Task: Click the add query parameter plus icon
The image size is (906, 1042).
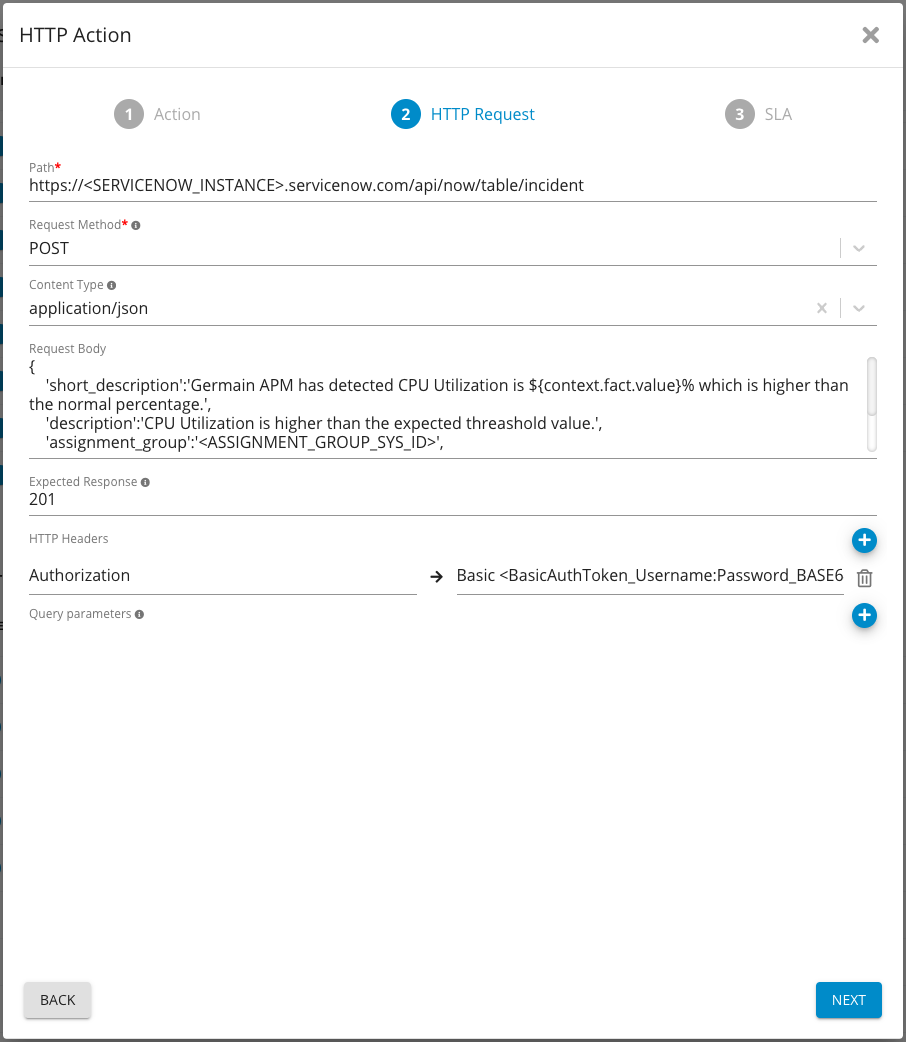Action: (x=864, y=616)
